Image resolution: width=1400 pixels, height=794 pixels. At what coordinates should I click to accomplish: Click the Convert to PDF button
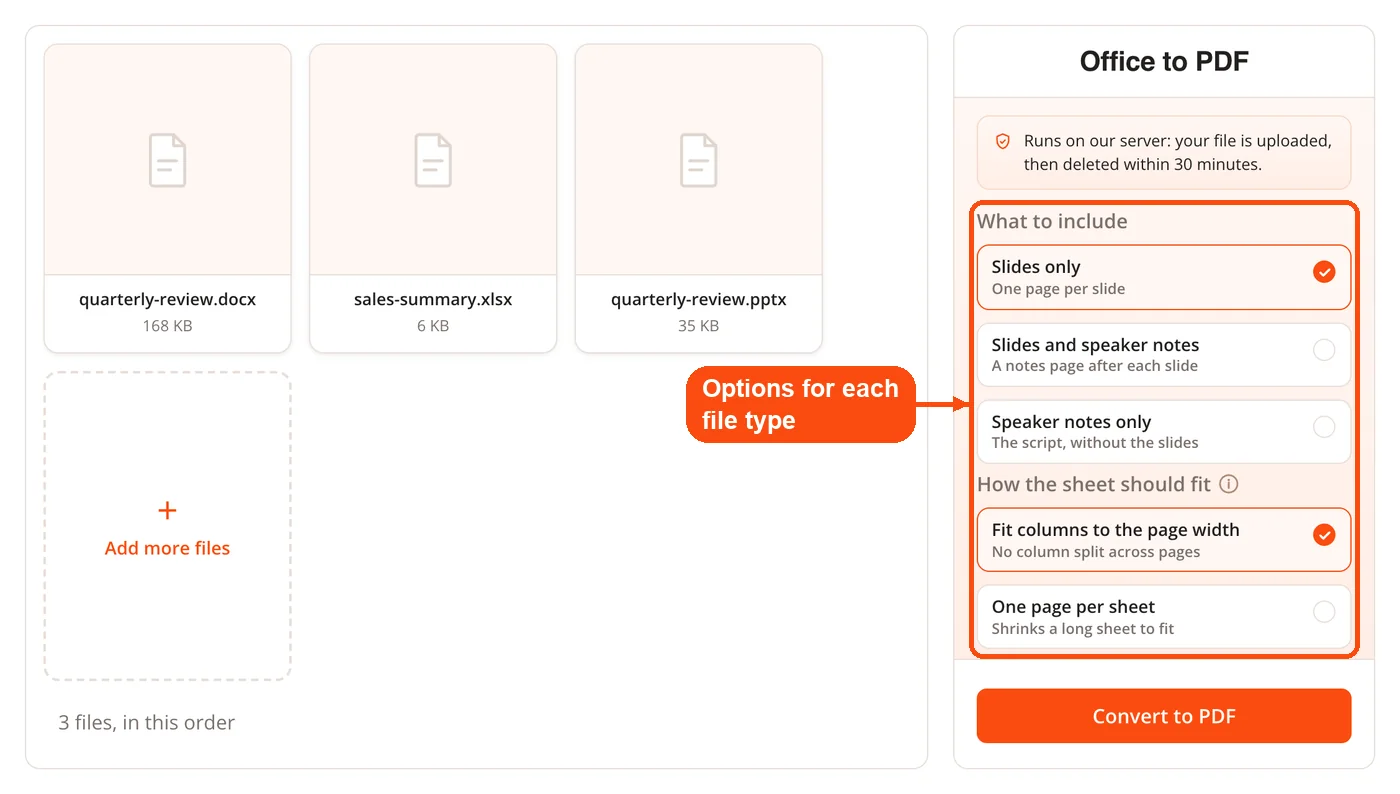pyautogui.click(x=1164, y=716)
